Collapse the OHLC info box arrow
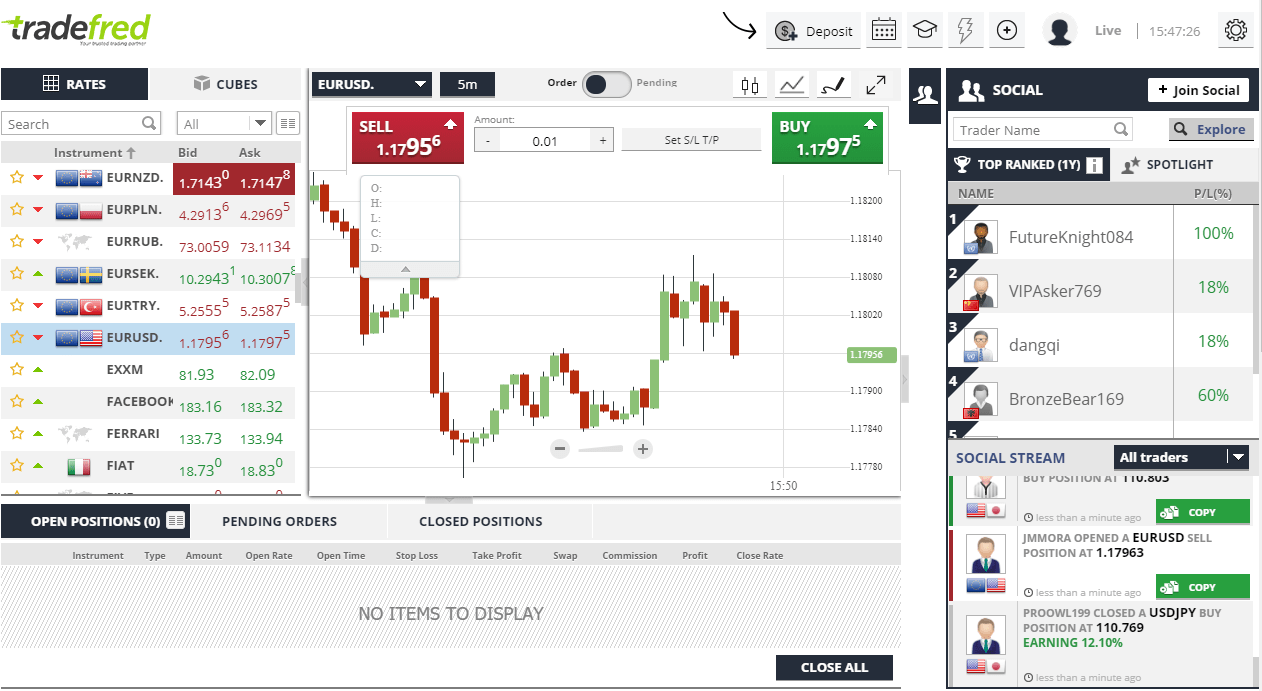The image size is (1262, 691). coord(405,269)
